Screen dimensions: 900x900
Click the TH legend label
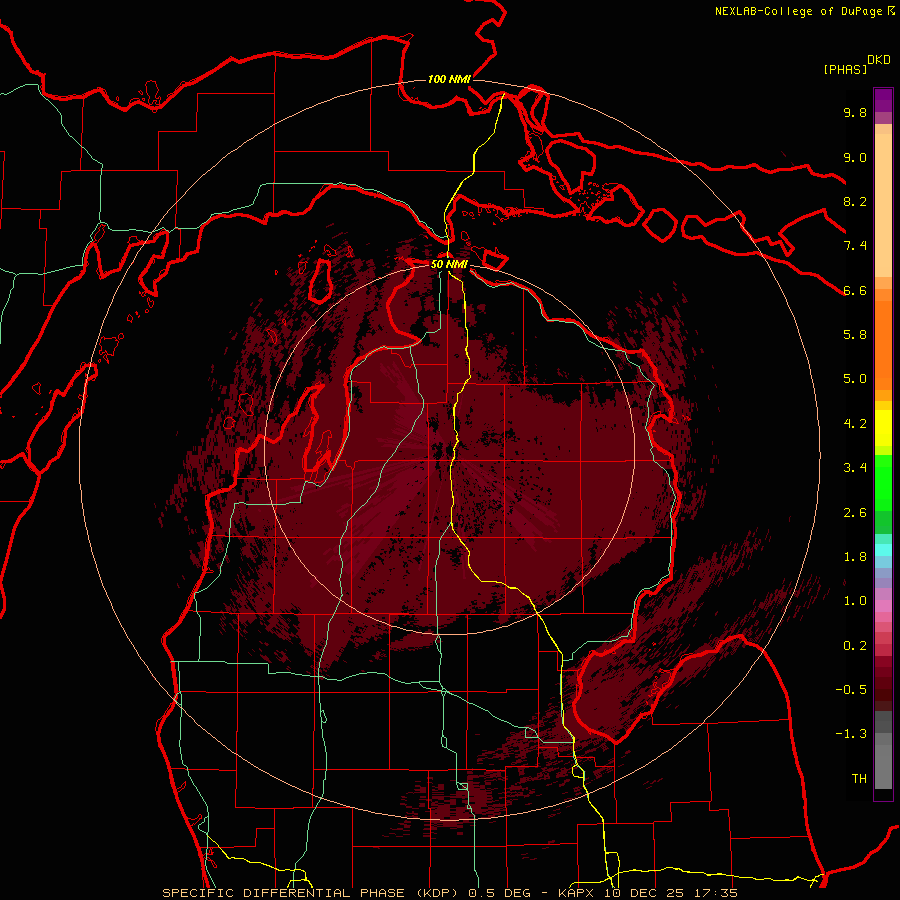point(859,779)
